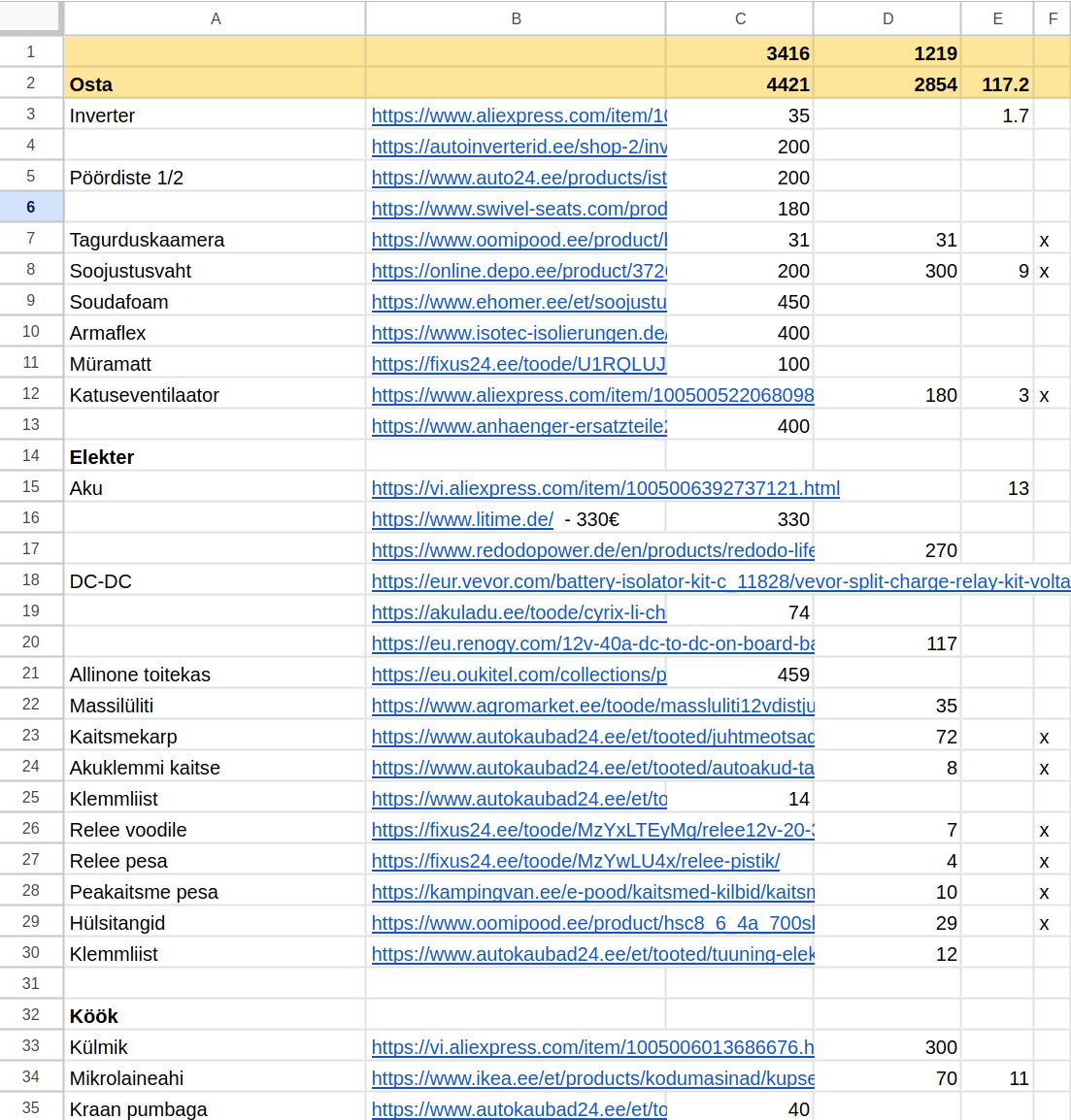The image size is (1071, 1120).
Task: Select the Külmik cell in column A
Action: point(215,1047)
